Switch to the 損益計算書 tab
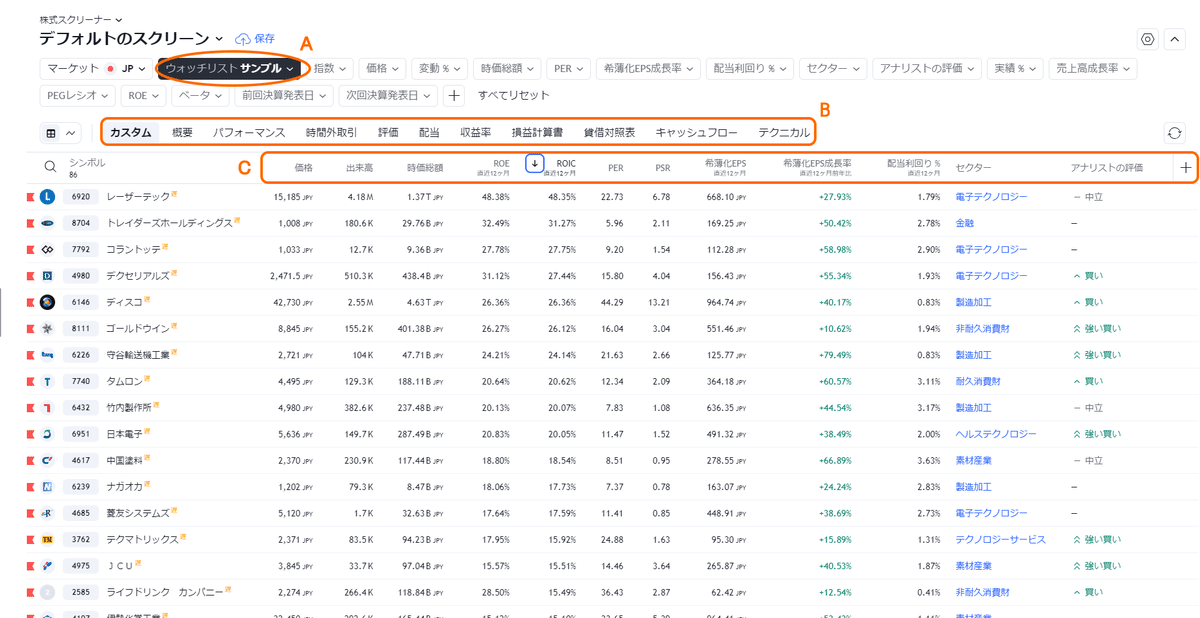The height and width of the screenshot is (618, 1200). click(x=537, y=133)
